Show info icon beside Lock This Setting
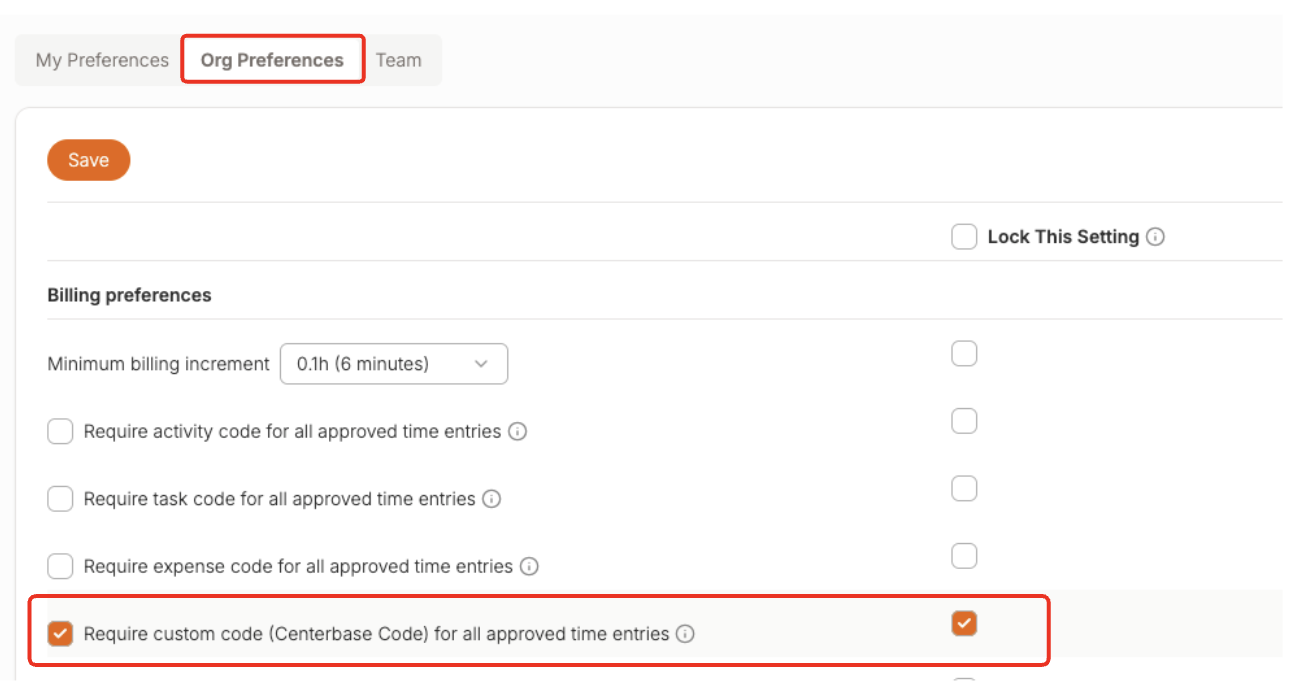The width and height of the screenshot is (1296, 688). pos(1156,237)
